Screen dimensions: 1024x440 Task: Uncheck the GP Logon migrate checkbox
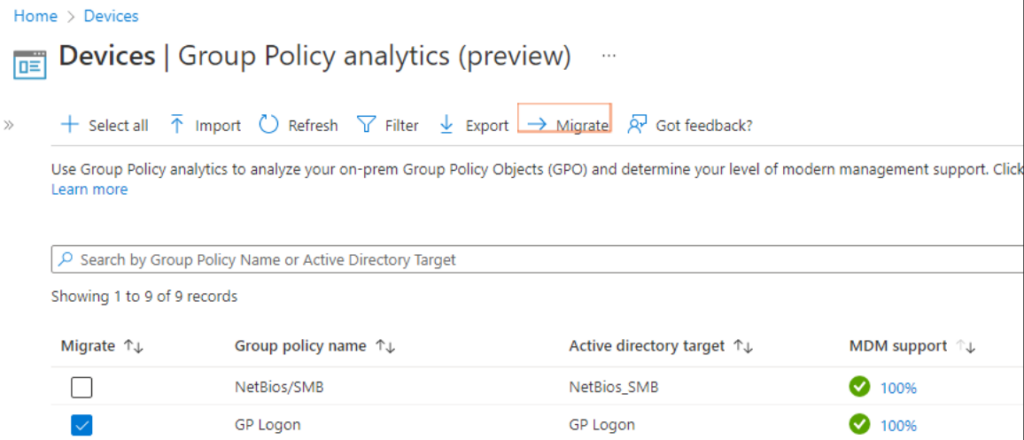[82, 425]
